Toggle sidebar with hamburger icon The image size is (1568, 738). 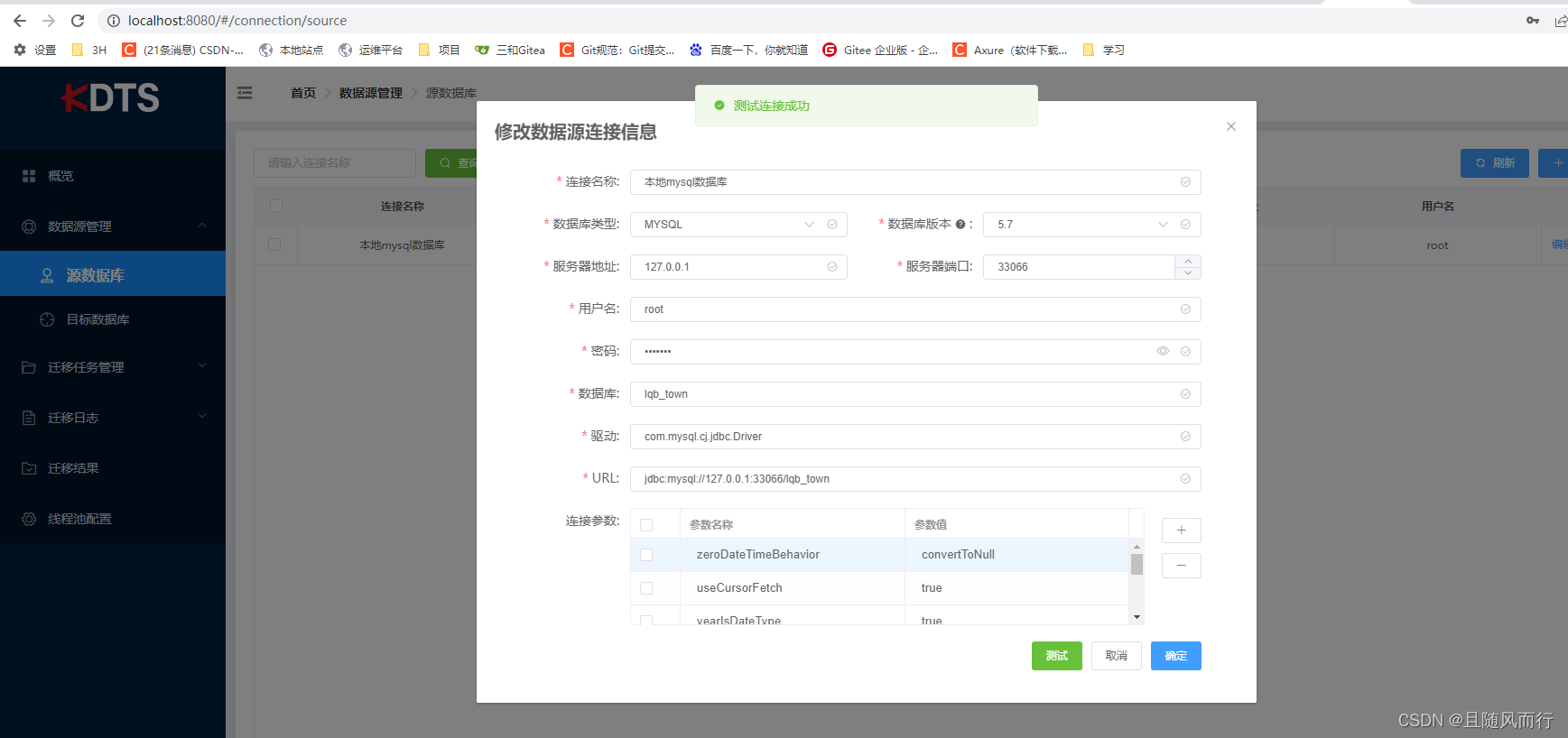tap(245, 93)
